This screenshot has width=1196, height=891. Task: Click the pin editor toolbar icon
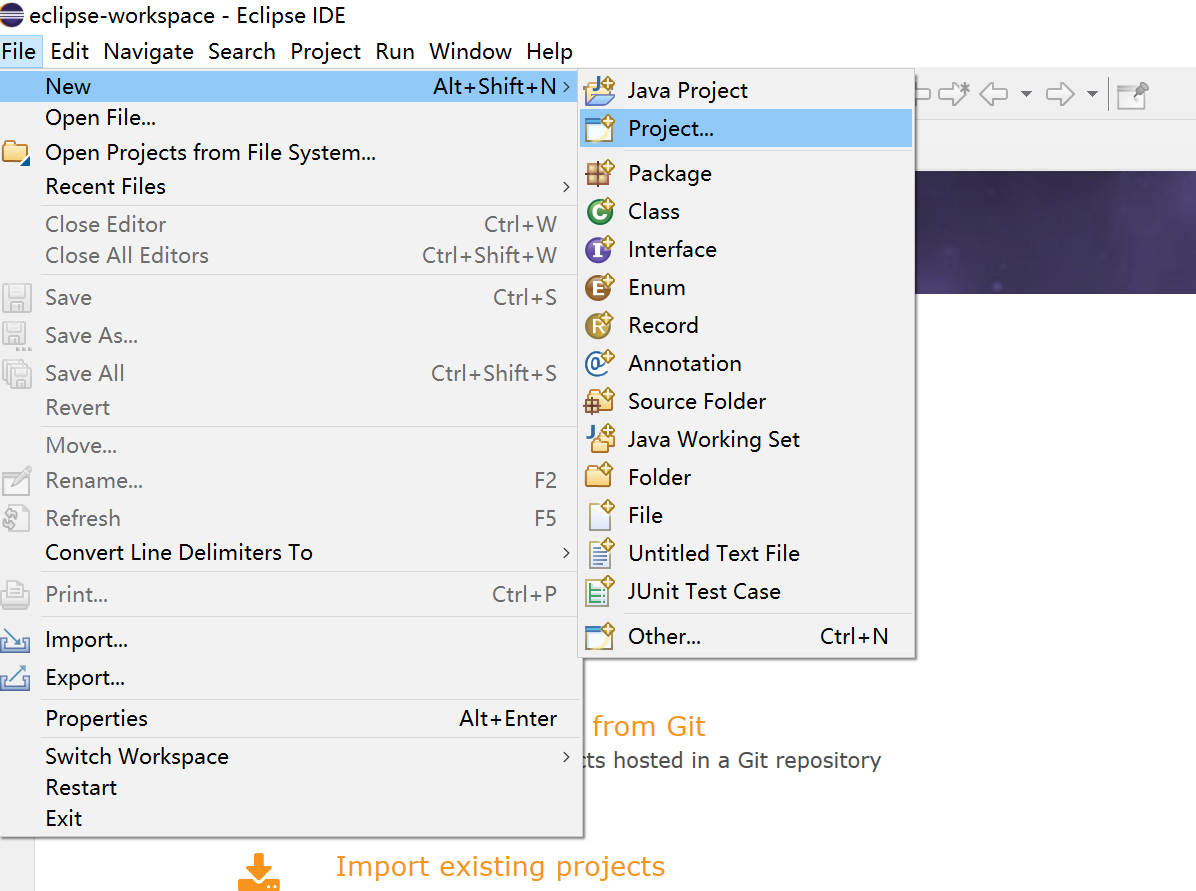1133,95
